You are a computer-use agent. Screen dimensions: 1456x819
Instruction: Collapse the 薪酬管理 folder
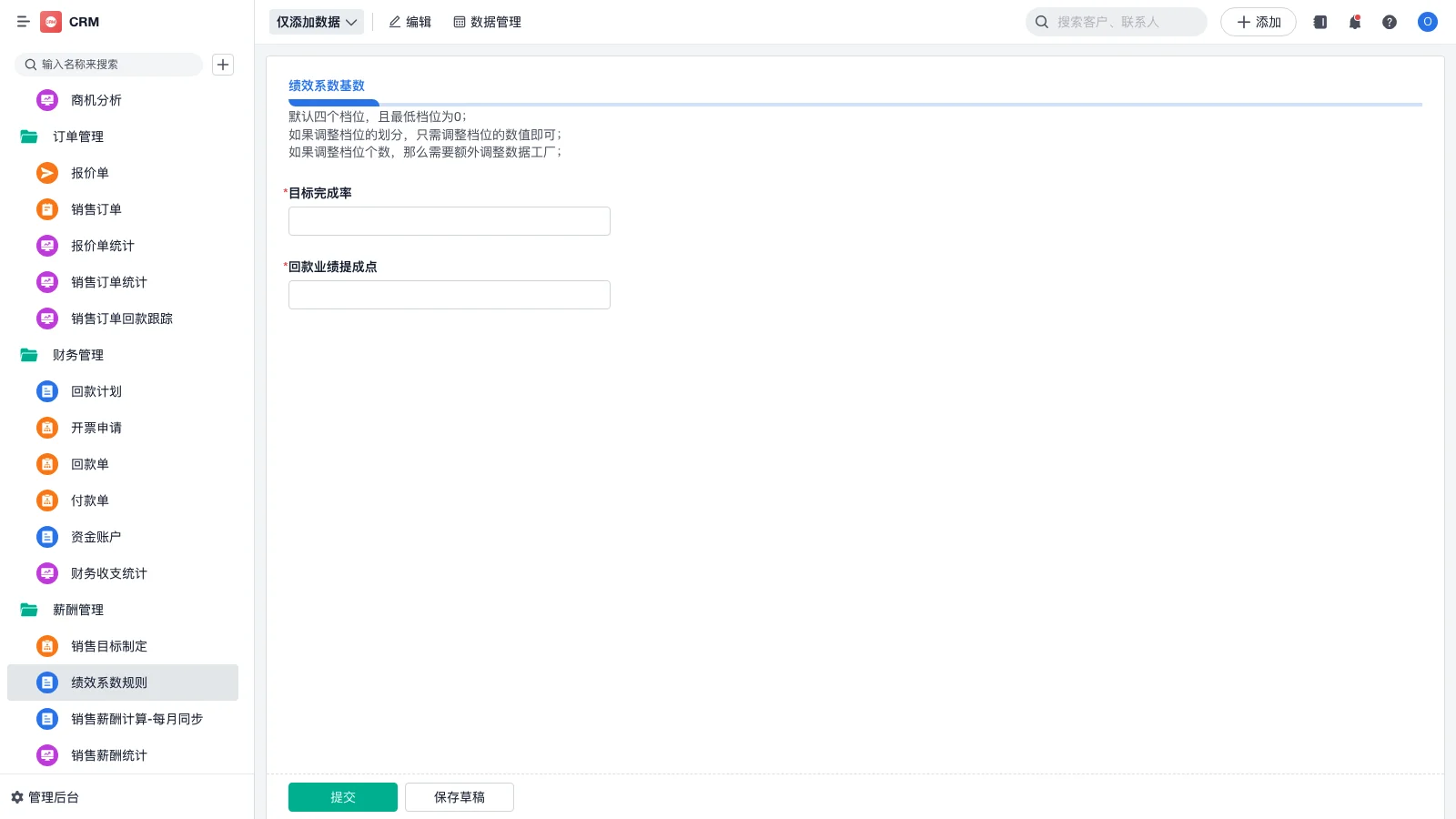pos(76,610)
